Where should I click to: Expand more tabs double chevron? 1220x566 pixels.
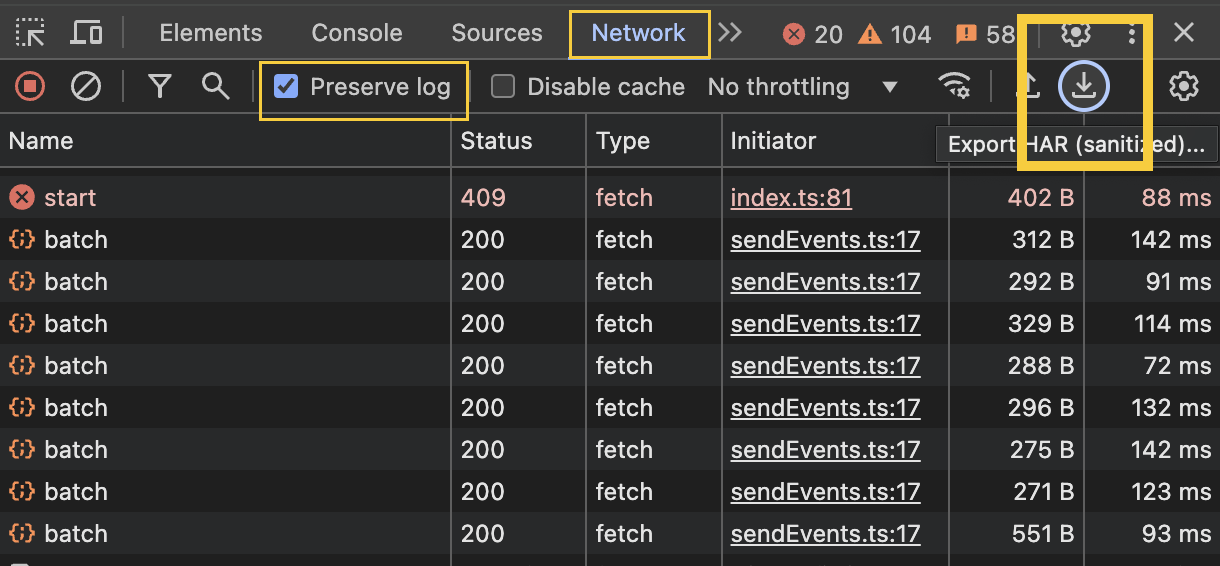730,33
